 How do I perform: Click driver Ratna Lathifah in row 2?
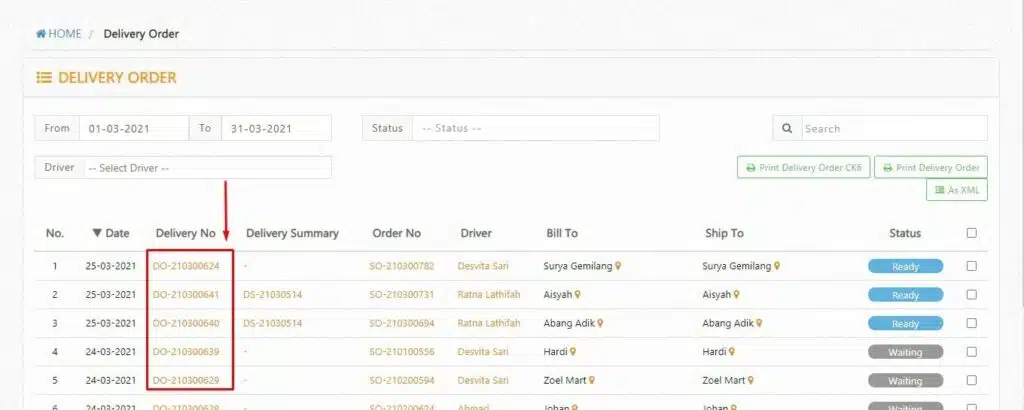tap(489, 294)
